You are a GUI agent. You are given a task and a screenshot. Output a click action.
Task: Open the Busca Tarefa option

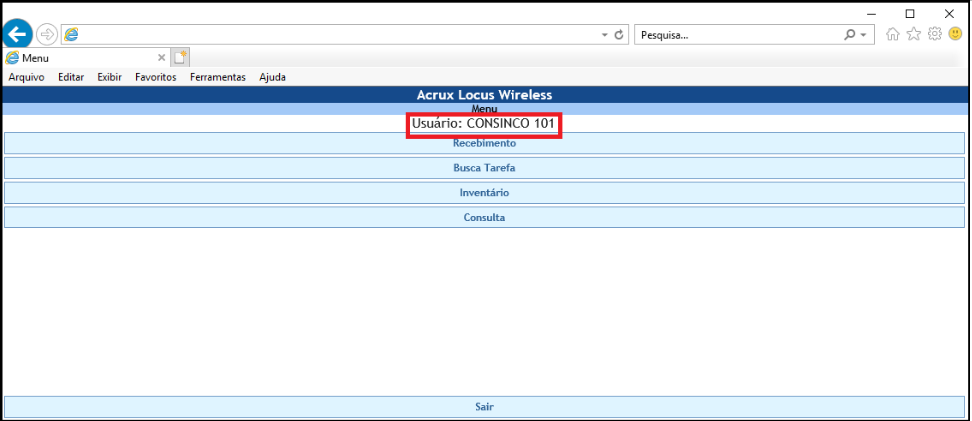tap(485, 168)
